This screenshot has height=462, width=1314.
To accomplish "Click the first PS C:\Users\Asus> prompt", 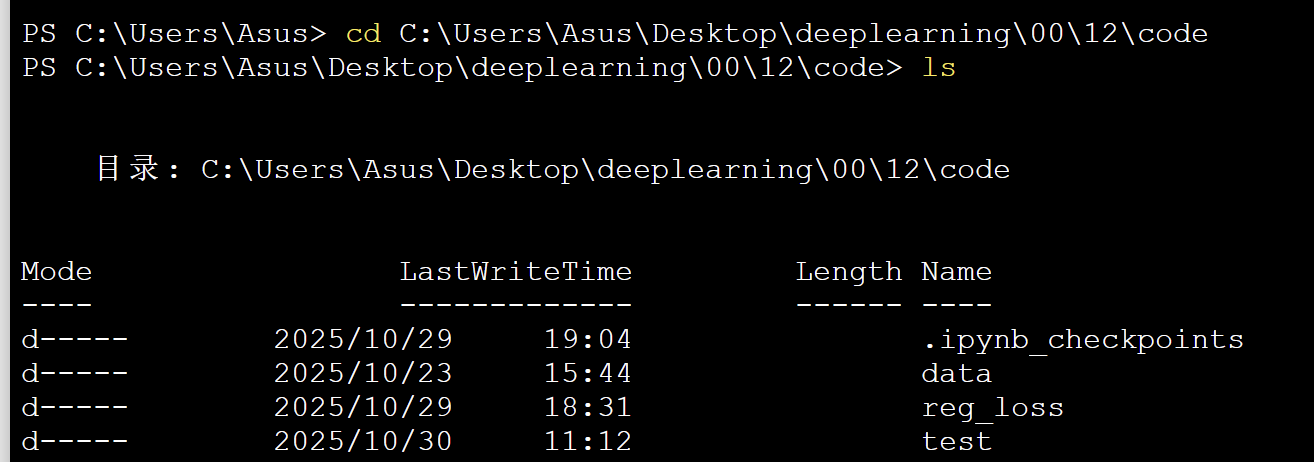I will pos(174,34).
